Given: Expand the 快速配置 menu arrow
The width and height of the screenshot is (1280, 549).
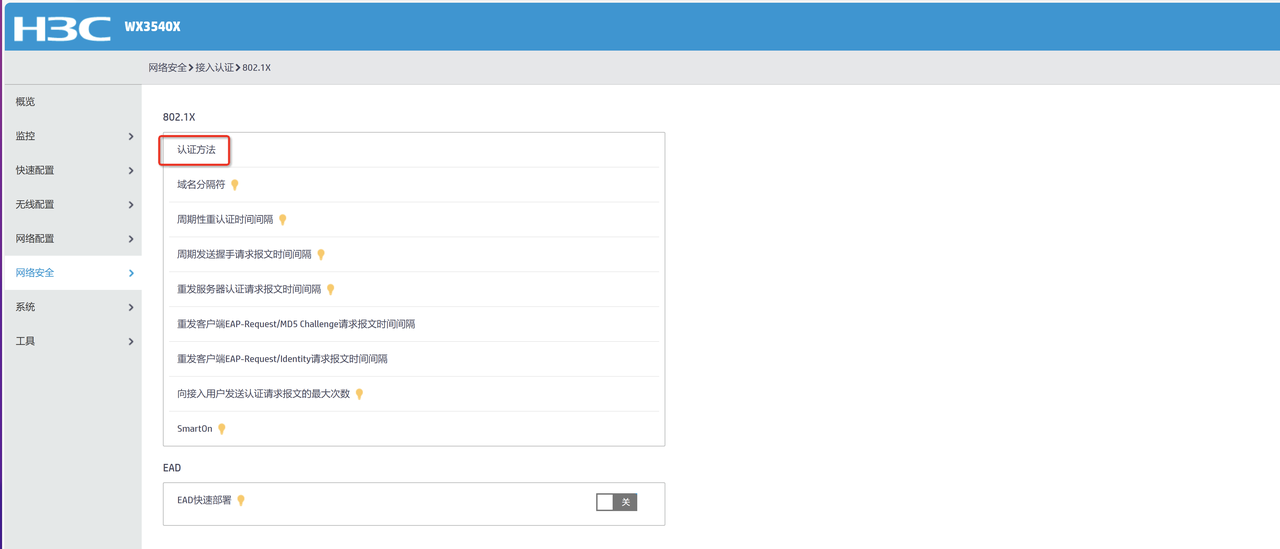Looking at the screenshot, I should click(131, 171).
